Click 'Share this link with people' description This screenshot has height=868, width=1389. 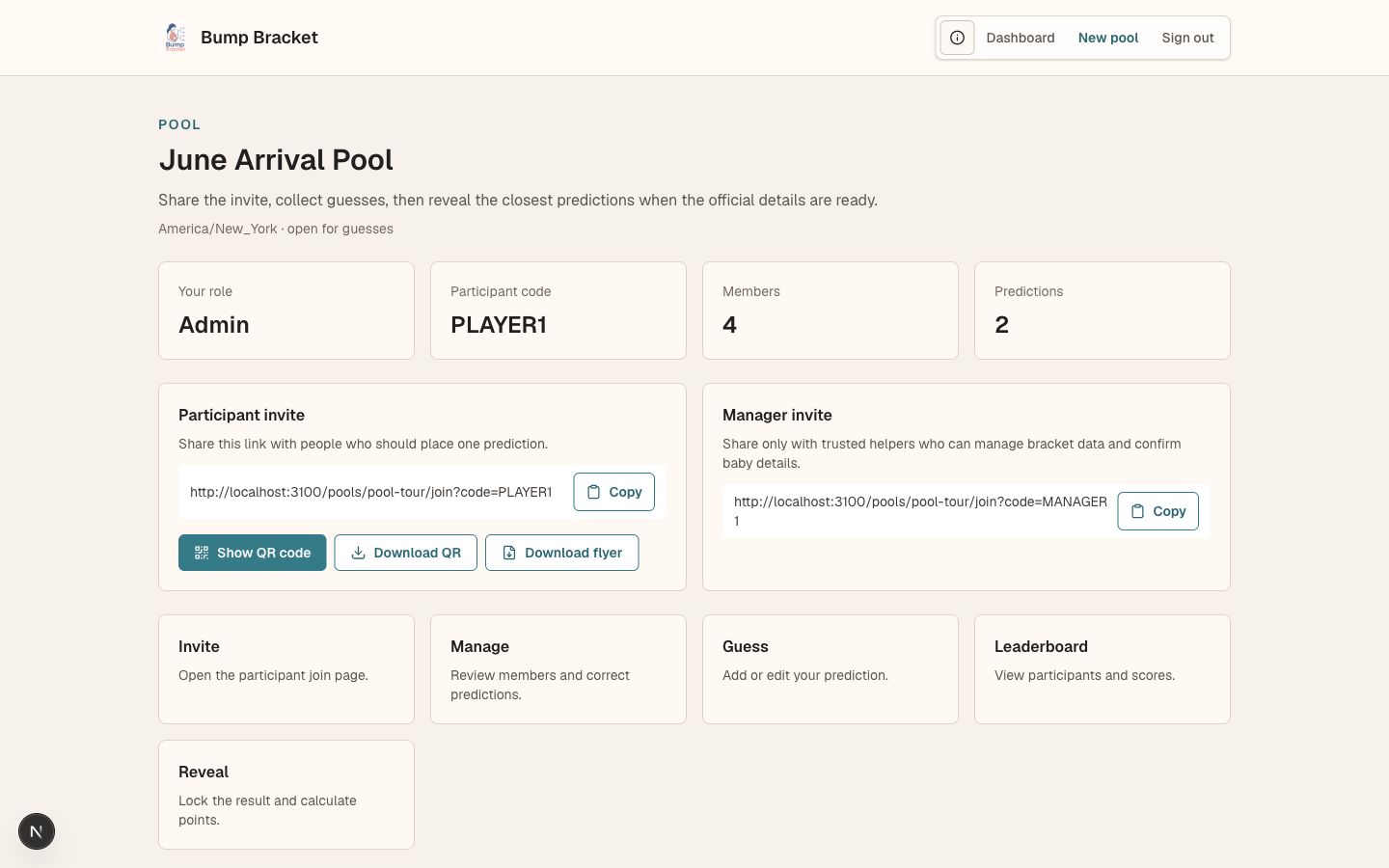363,444
